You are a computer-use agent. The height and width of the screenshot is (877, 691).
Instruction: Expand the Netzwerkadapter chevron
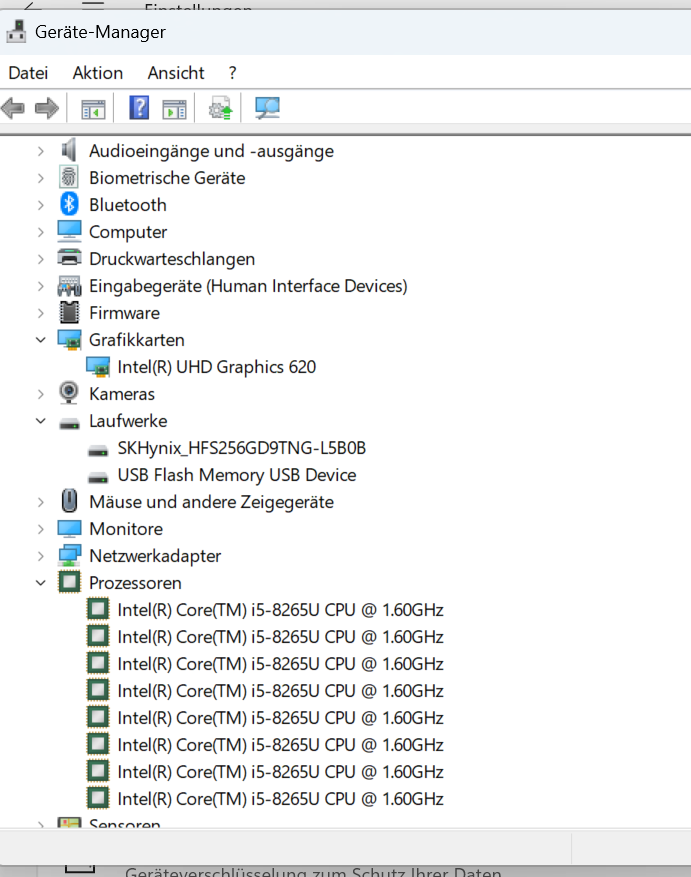click(x=40, y=556)
